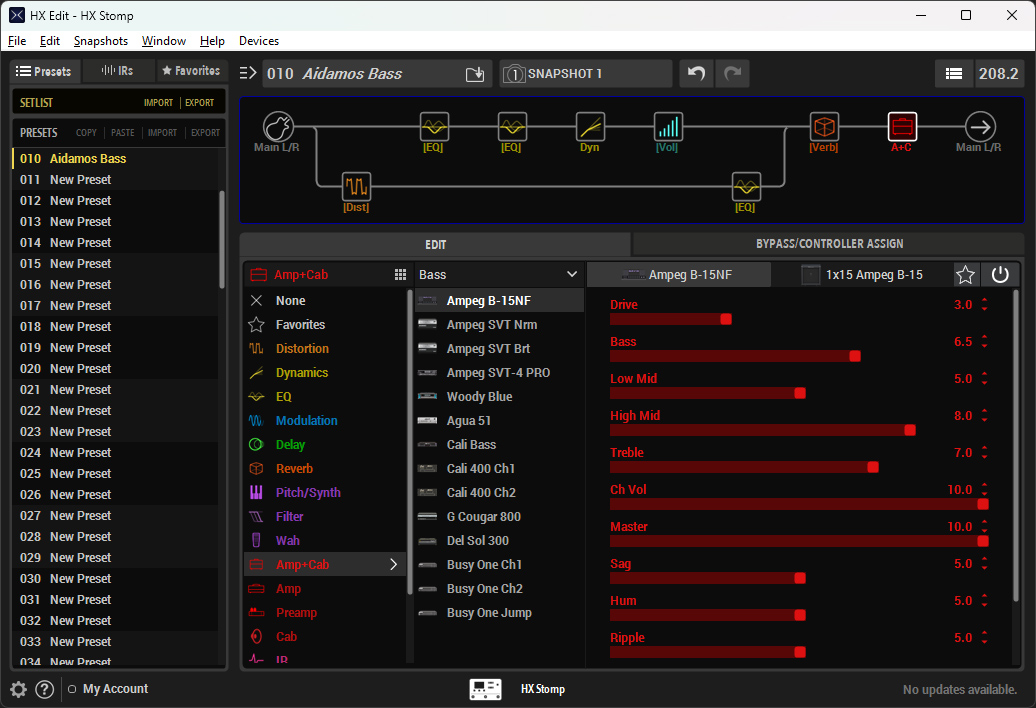This screenshot has width=1036, height=708.
Task: Open the help question mark icon
Action: point(44,690)
